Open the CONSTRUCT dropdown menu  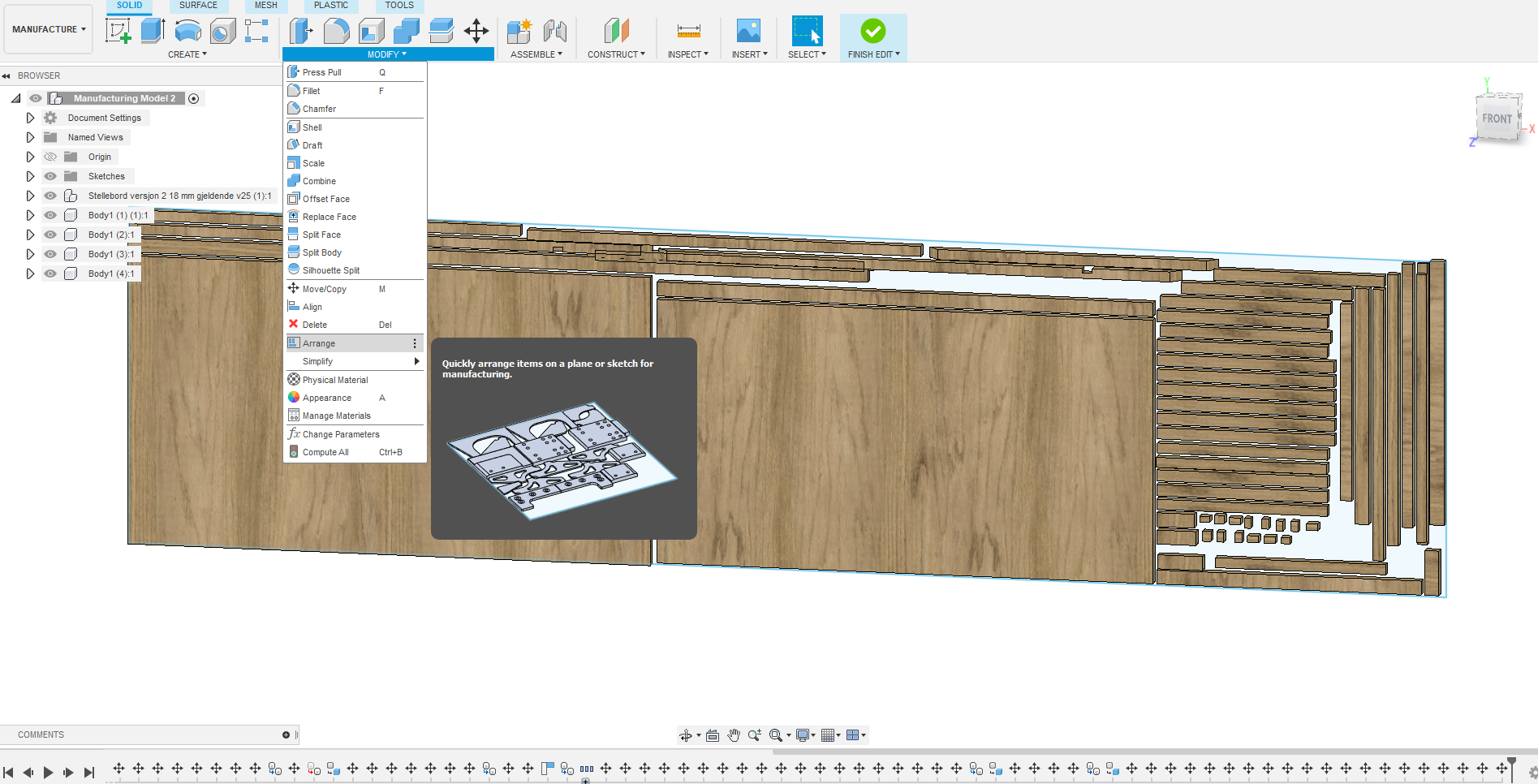click(616, 54)
